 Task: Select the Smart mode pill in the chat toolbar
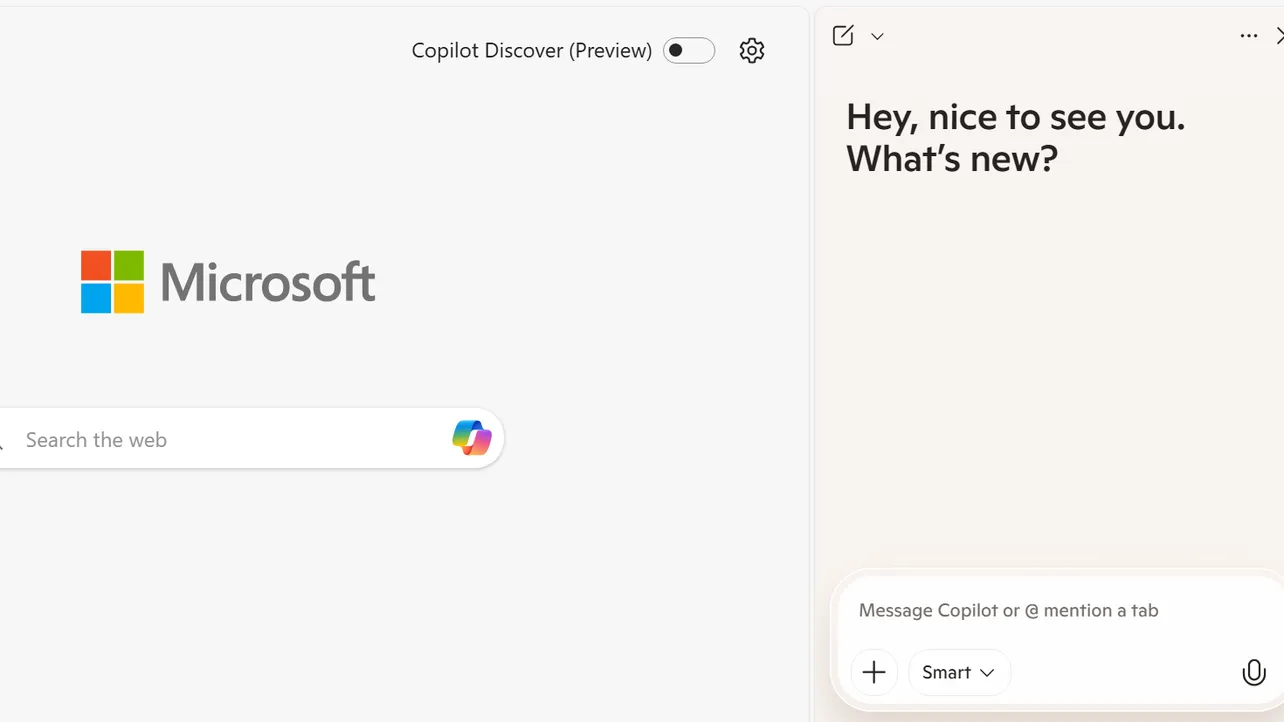(958, 672)
